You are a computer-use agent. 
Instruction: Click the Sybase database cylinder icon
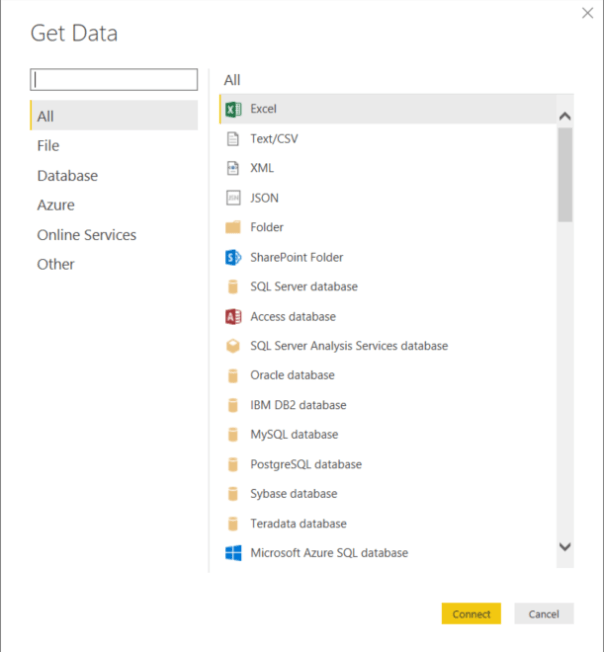233,494
